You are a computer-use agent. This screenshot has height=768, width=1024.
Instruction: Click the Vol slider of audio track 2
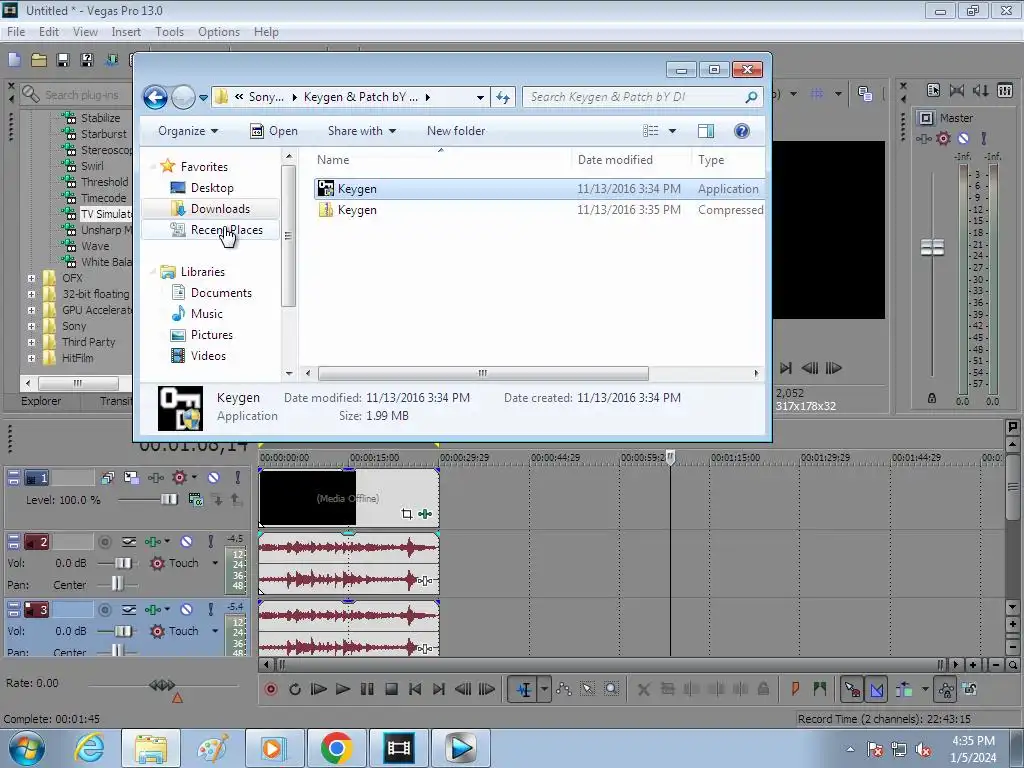(123, 563)
